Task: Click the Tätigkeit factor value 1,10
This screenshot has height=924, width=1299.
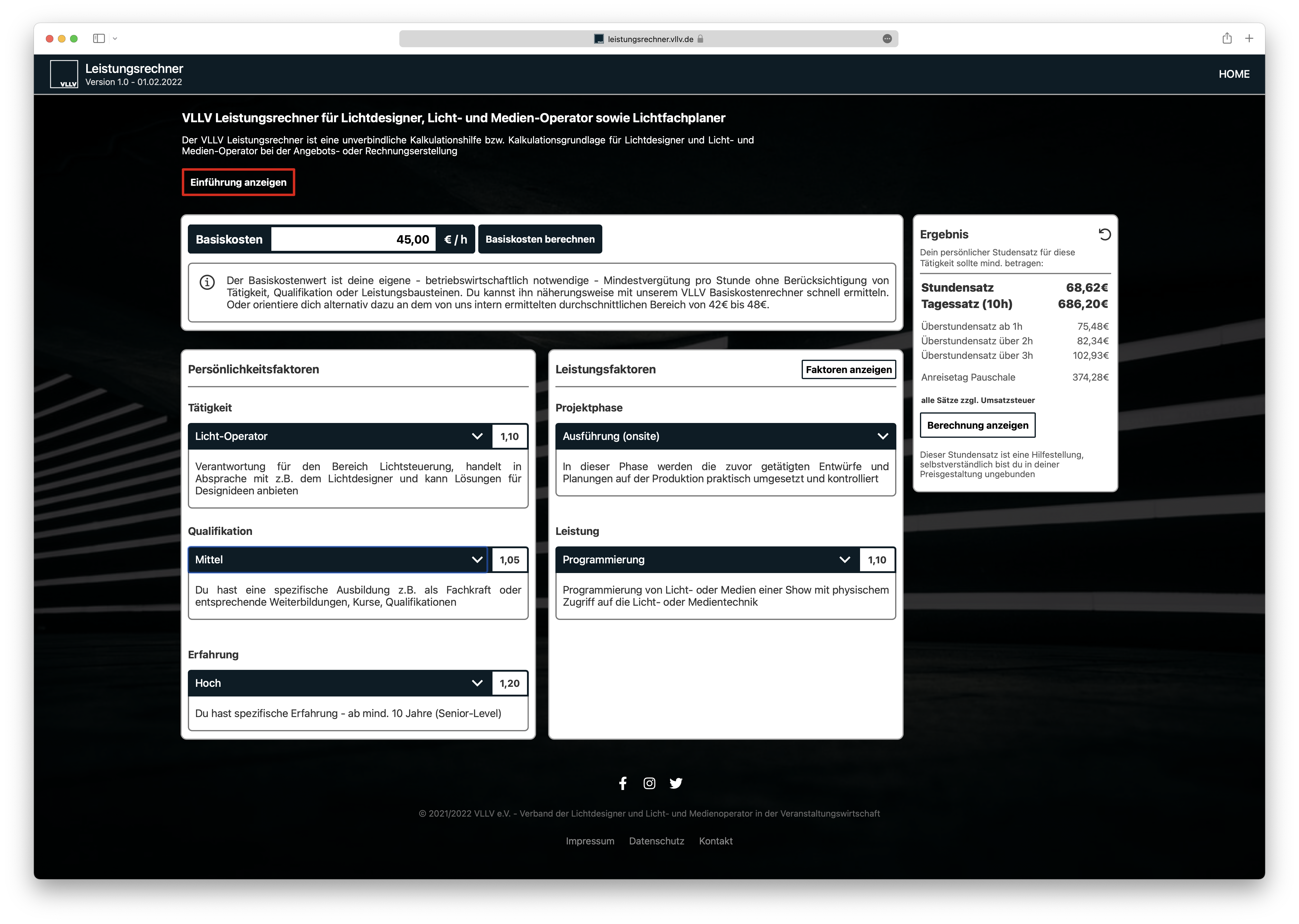Action: (510, 436)
